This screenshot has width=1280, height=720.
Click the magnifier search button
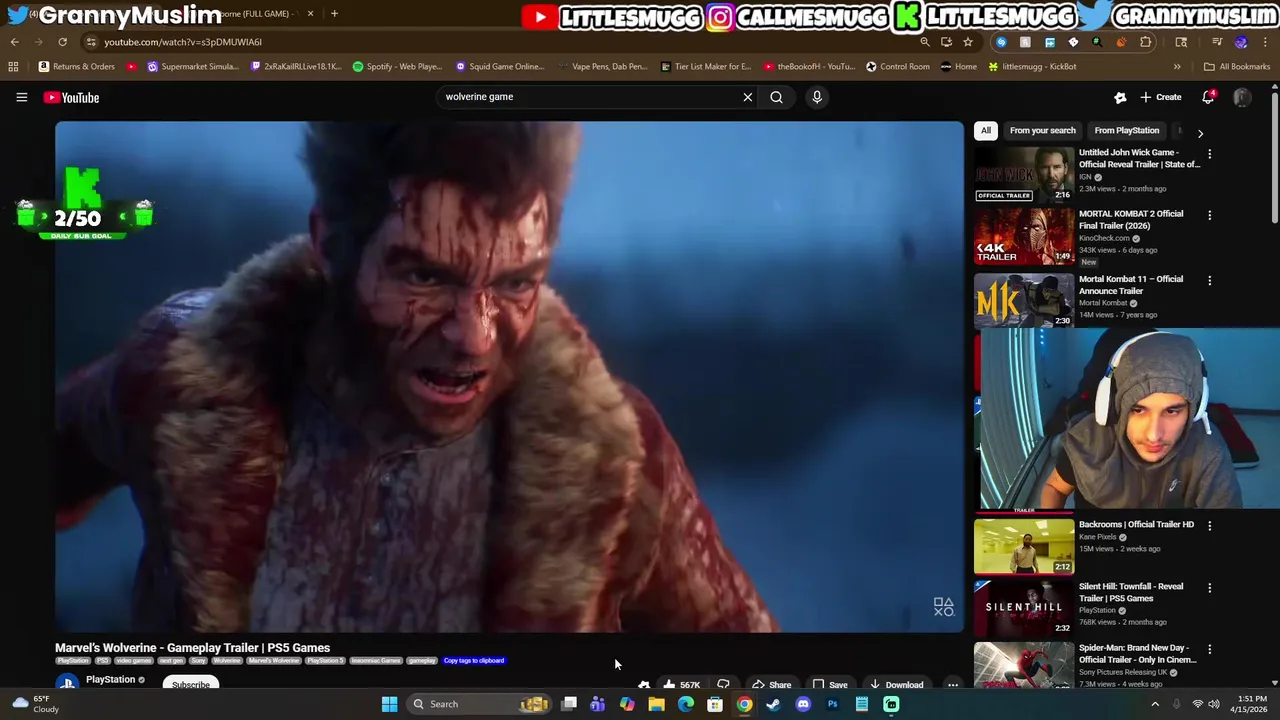click(x=776, y=97)
